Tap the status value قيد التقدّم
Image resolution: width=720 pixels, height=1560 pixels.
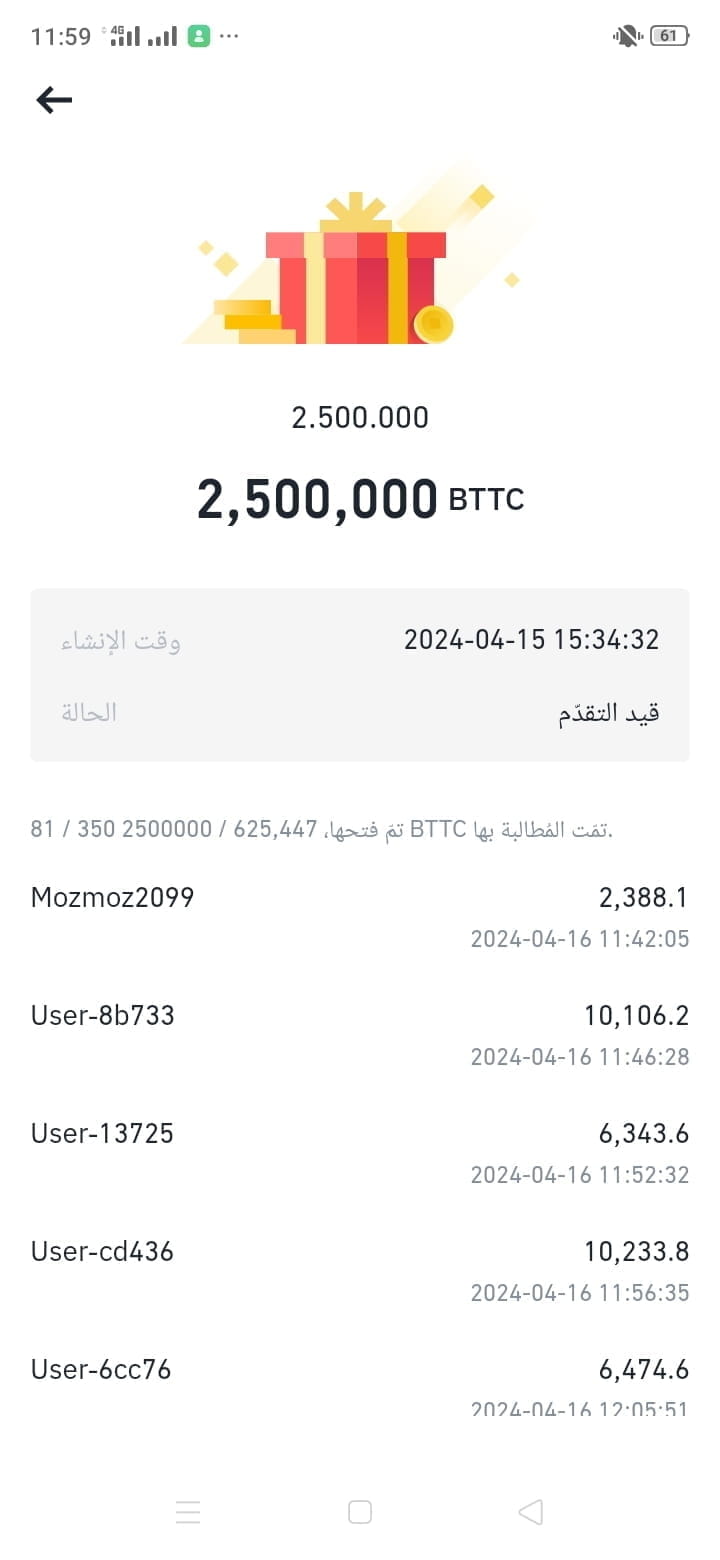(x=608, y=712)
